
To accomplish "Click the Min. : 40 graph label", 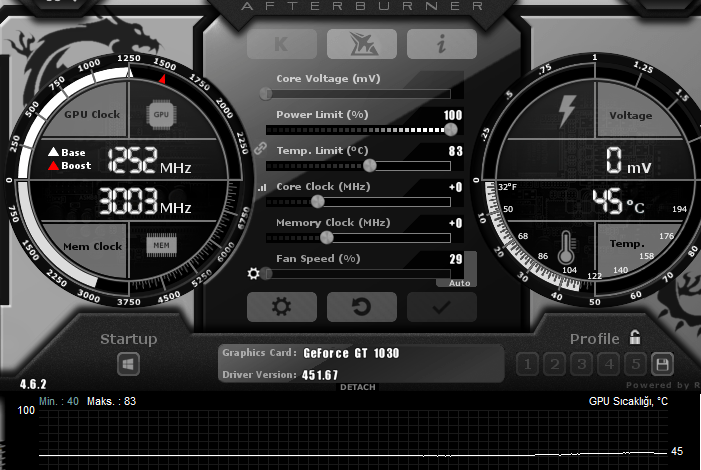I will tap(59, 401).
